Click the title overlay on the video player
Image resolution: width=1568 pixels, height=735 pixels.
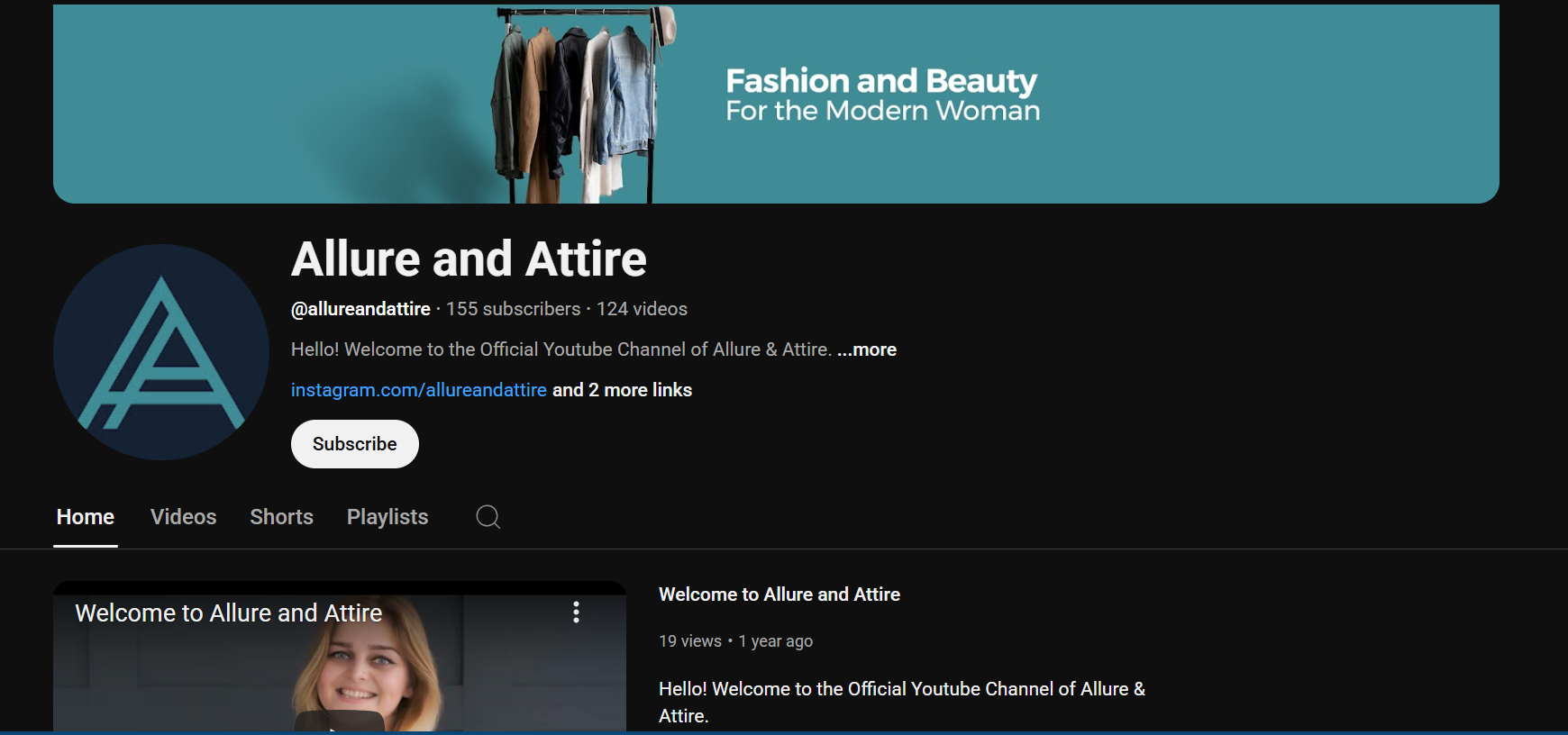click(229, 613)
